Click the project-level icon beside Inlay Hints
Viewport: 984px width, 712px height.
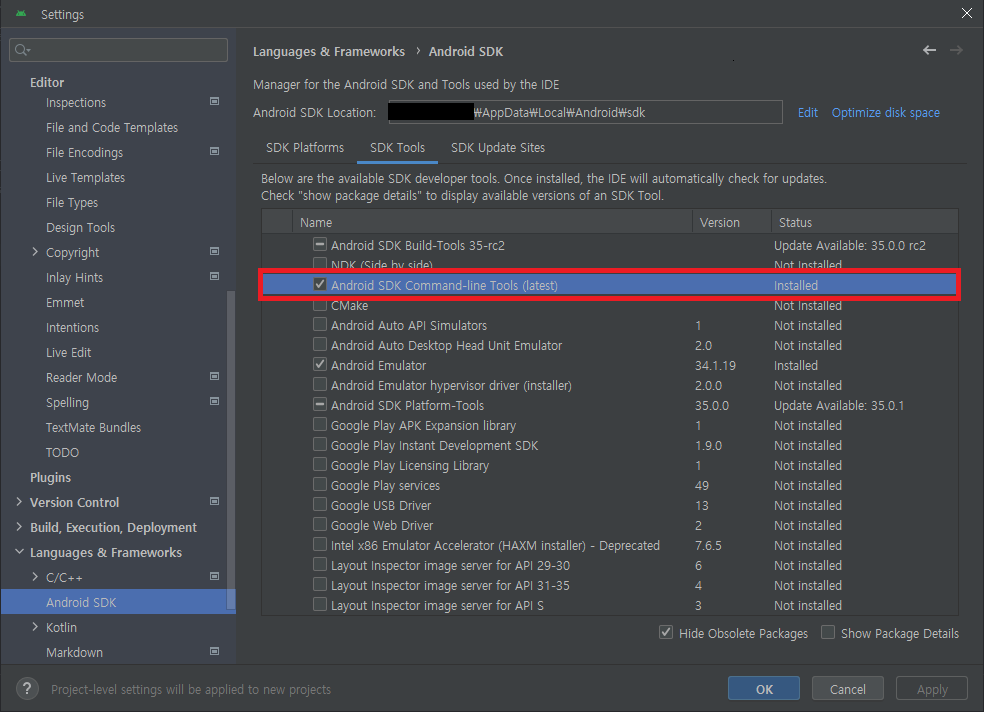tap(215, 276)
